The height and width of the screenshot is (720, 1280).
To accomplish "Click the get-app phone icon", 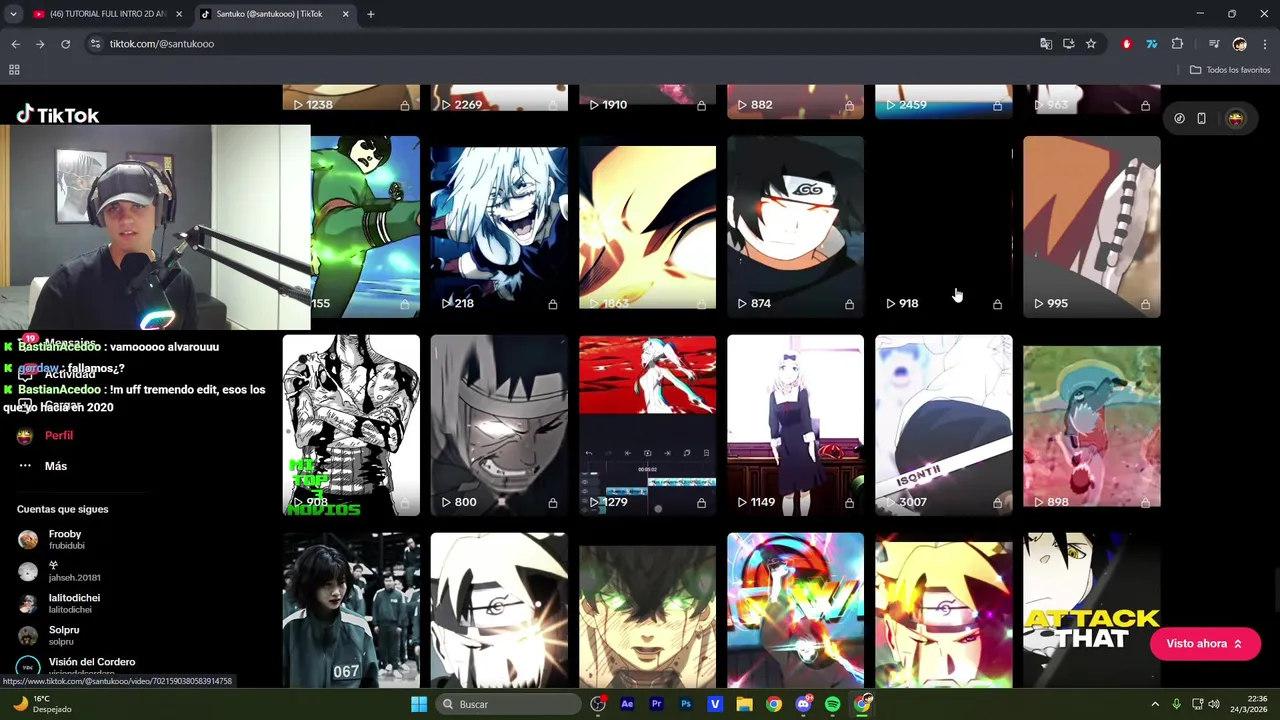I will click(1201, 118).
